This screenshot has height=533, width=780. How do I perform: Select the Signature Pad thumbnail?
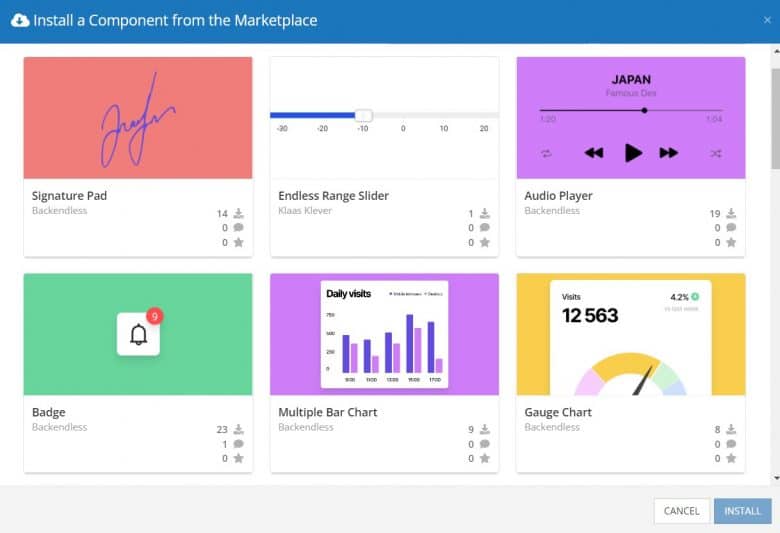138,118
